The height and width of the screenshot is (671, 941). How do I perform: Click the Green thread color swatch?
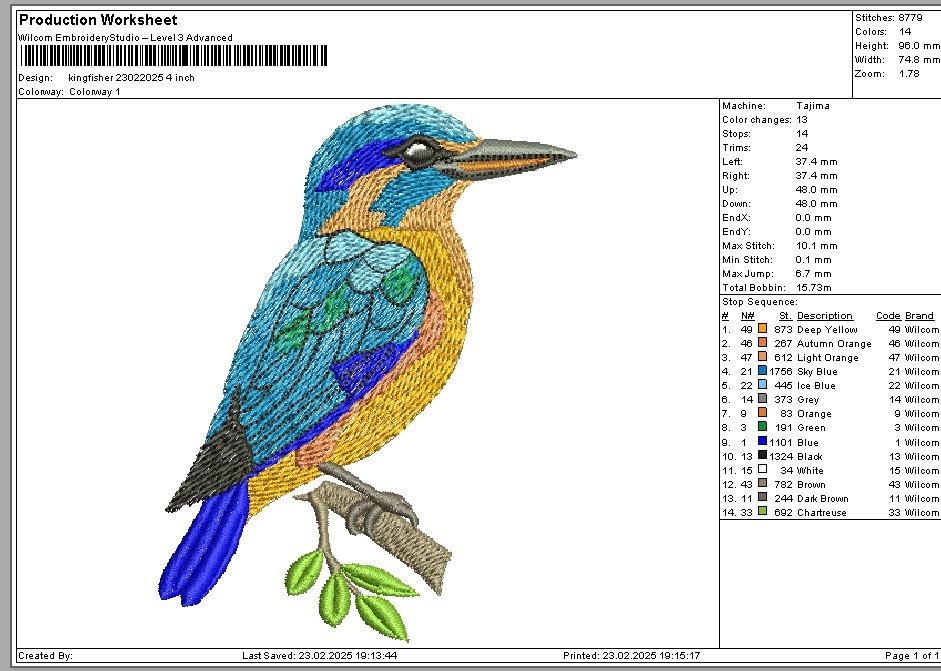coord(763,427)
